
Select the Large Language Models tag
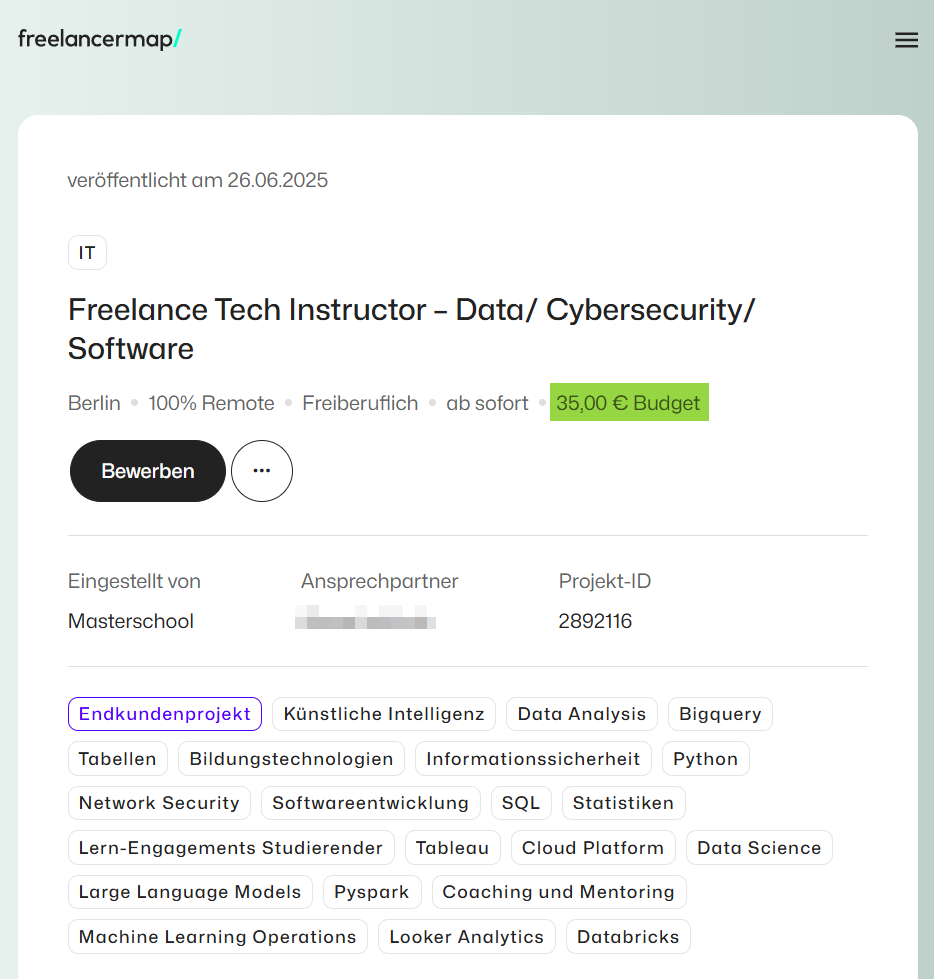(x=190, y=892)
